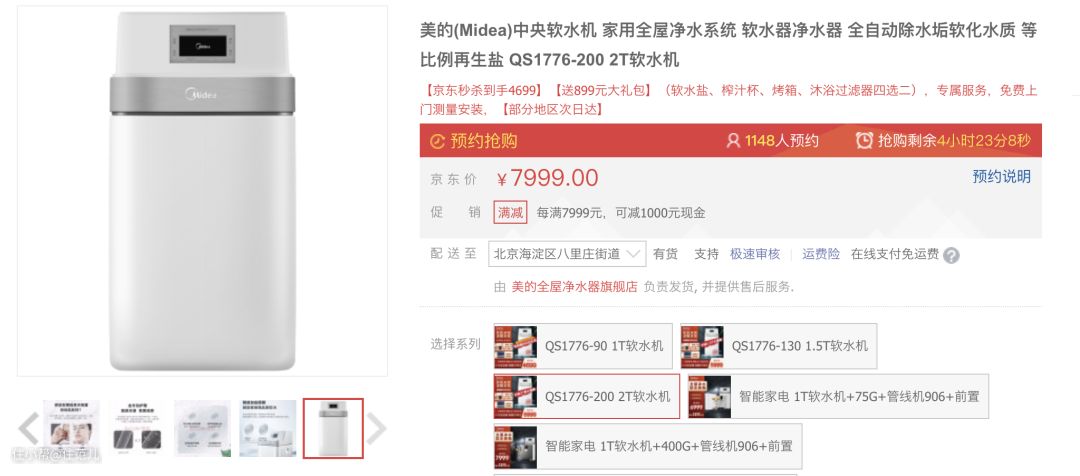Click the right arrow of thumbnail carousel
This screenshot has width=1080, height=476.
click(376, 428)
